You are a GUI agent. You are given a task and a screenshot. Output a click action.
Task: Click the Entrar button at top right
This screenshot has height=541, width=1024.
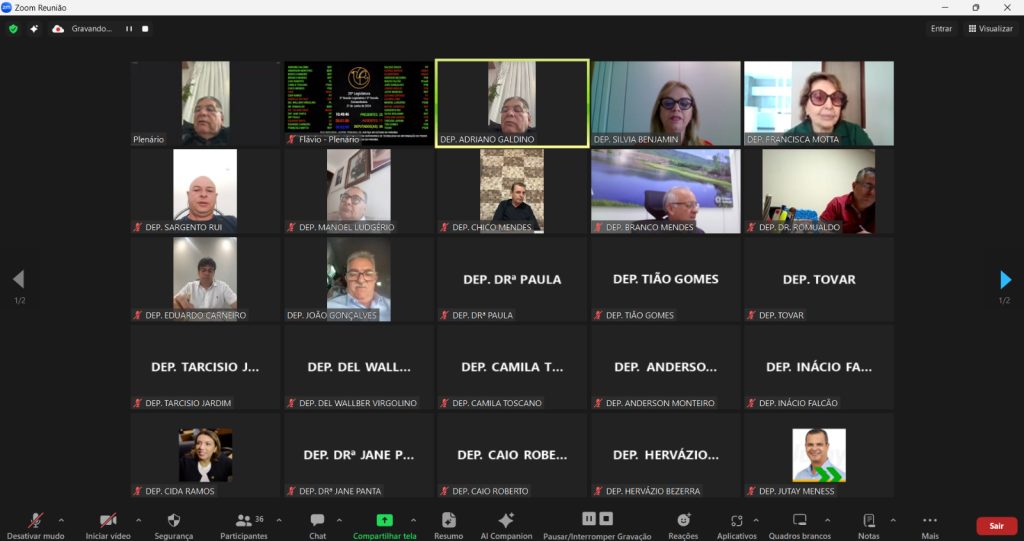pyautogui.click(x=941, y=29)
